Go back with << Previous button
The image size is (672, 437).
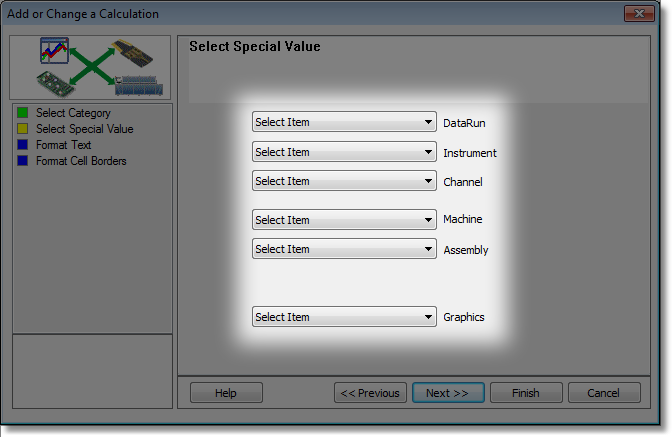(x=370, y=392)
